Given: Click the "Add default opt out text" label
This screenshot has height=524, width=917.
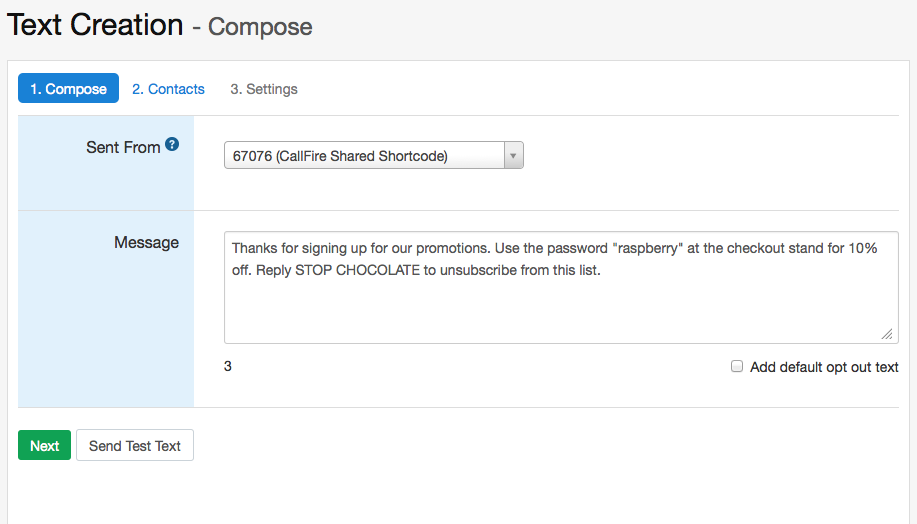Looking at the screenshot, I should pos(824,367).
